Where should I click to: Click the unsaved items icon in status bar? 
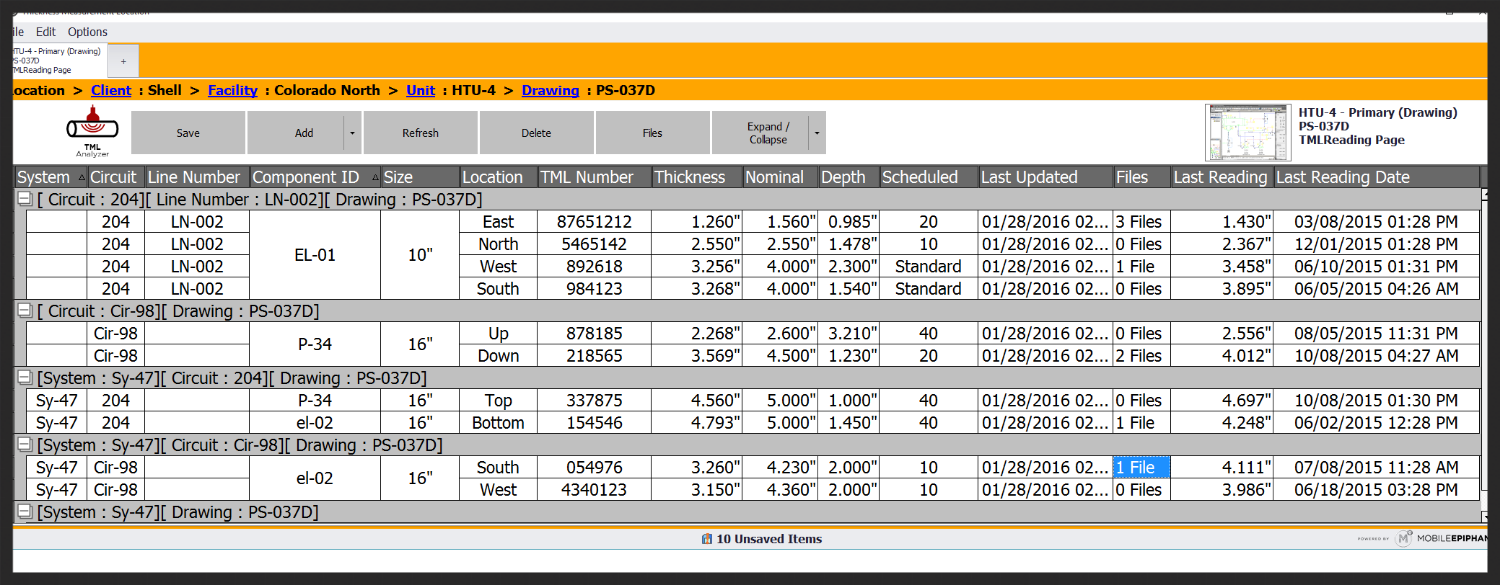point(707,539)
